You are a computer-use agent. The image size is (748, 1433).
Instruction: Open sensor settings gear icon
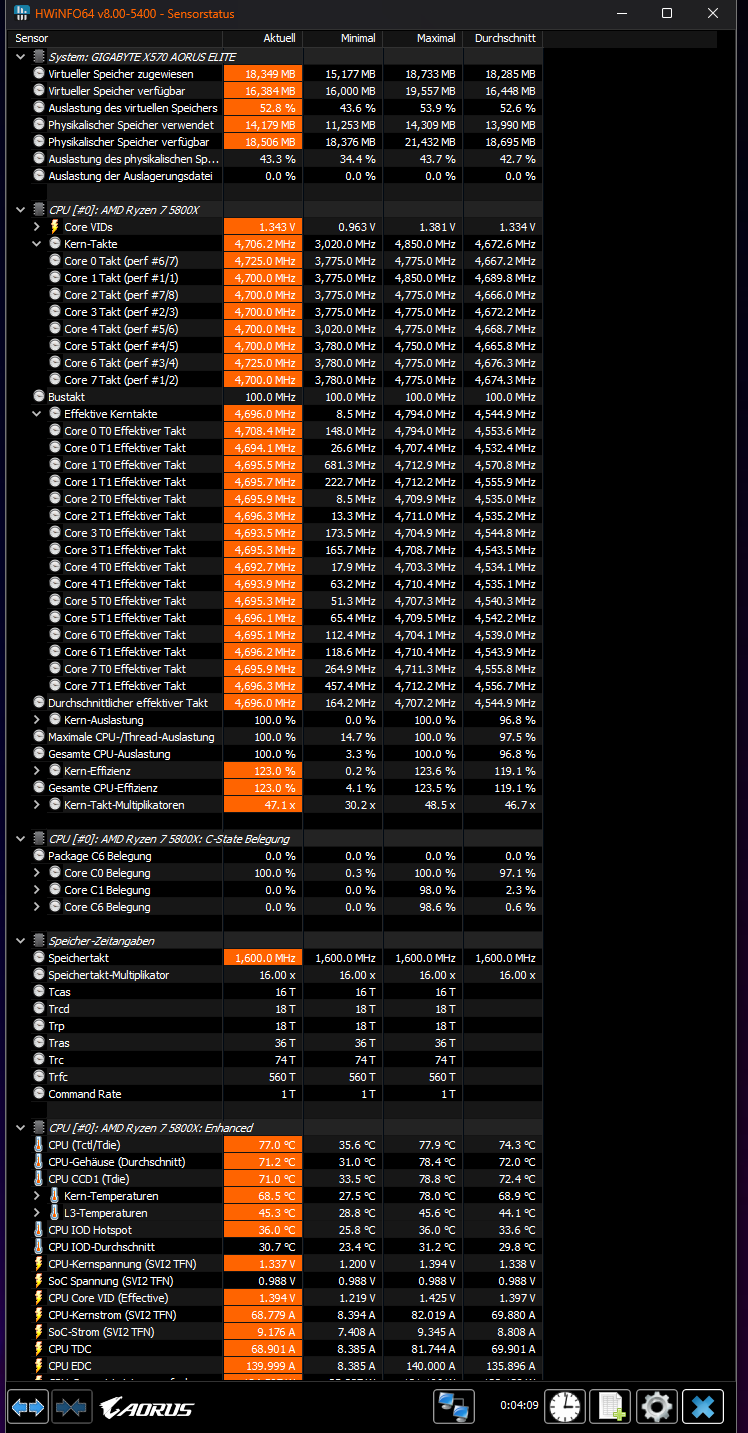657,1407
